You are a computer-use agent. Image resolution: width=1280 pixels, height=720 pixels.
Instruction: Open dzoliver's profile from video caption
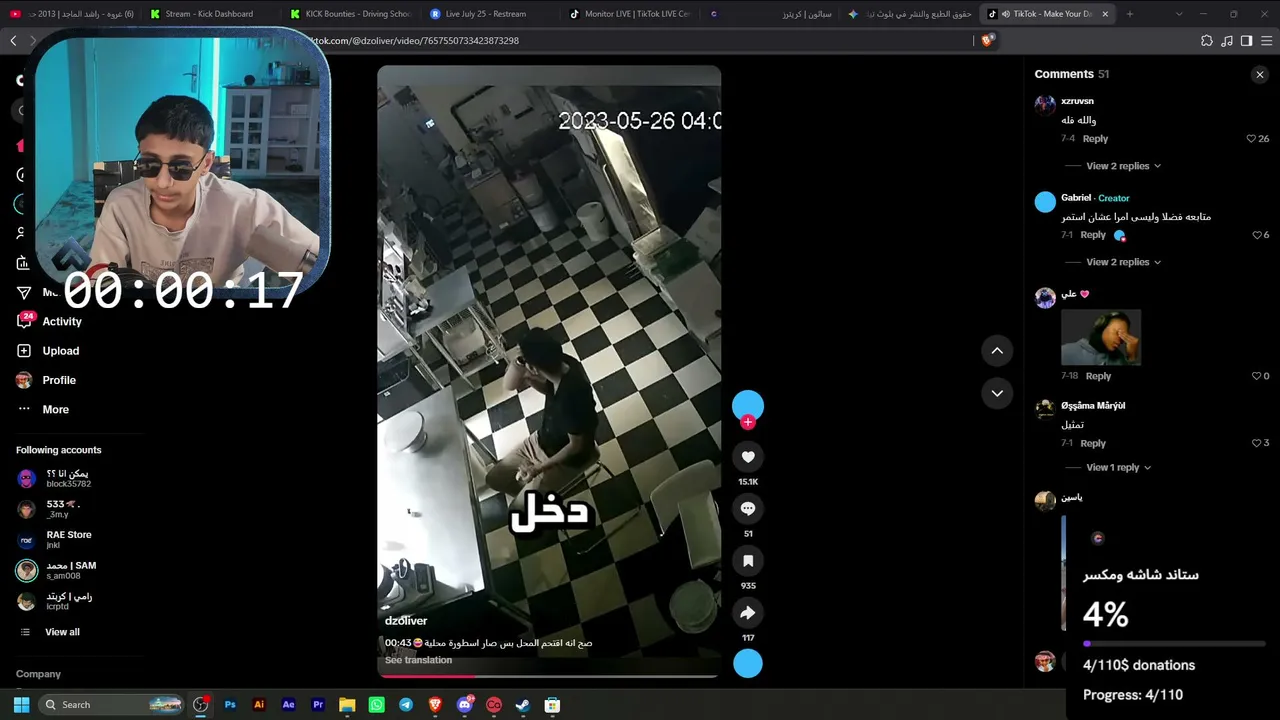[406, 621]
